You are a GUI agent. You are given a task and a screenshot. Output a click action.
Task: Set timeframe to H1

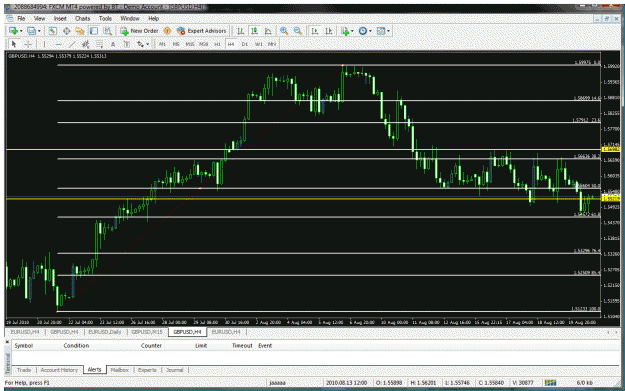point(217,44)
